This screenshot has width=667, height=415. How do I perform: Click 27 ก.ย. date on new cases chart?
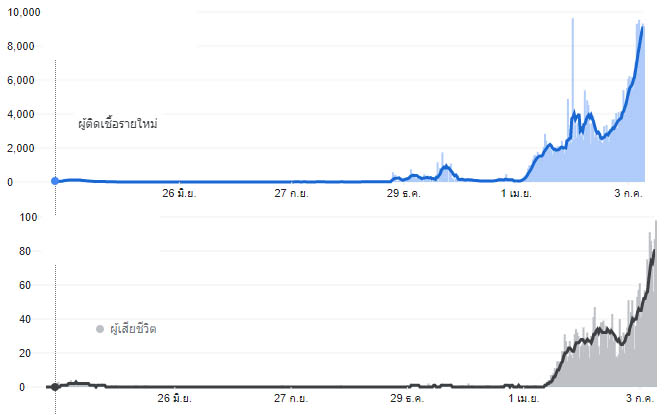pyautogui.click(x=292, y=193)
